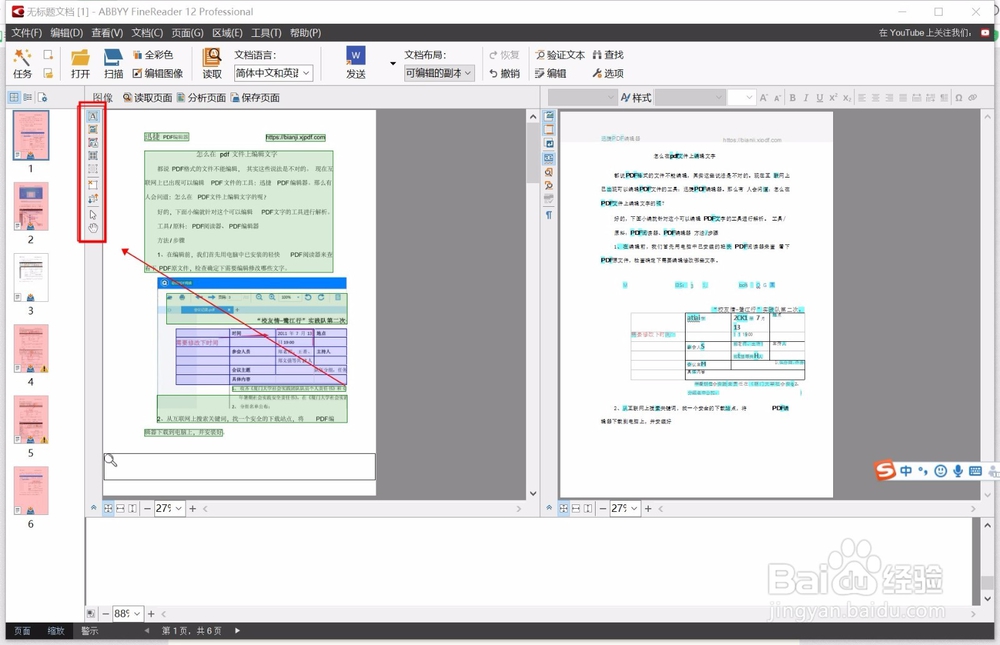Toggle superscript formatting
Screen dimensions: 1000x645
point(833,98)
